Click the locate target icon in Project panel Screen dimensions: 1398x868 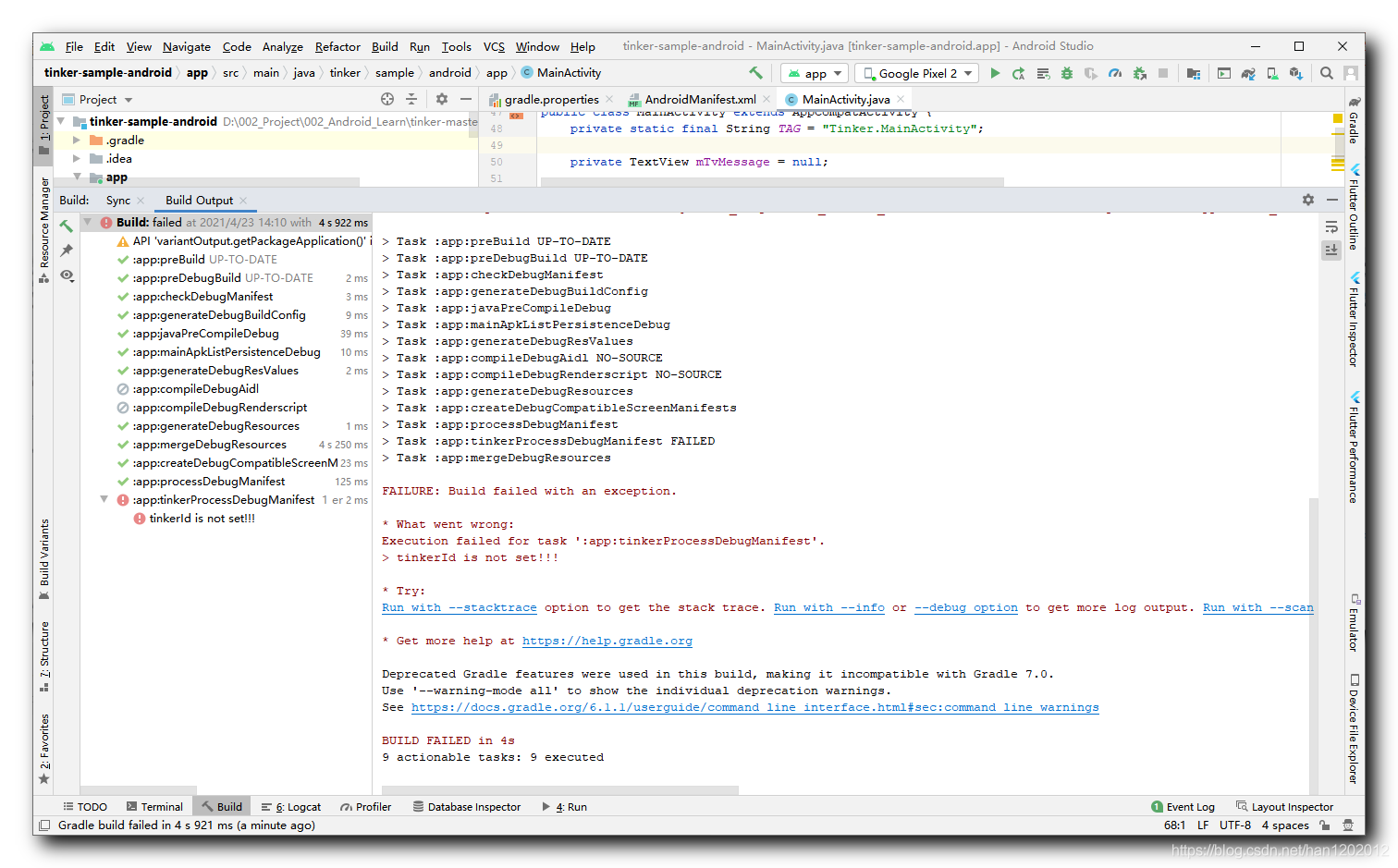pos(387,99)
